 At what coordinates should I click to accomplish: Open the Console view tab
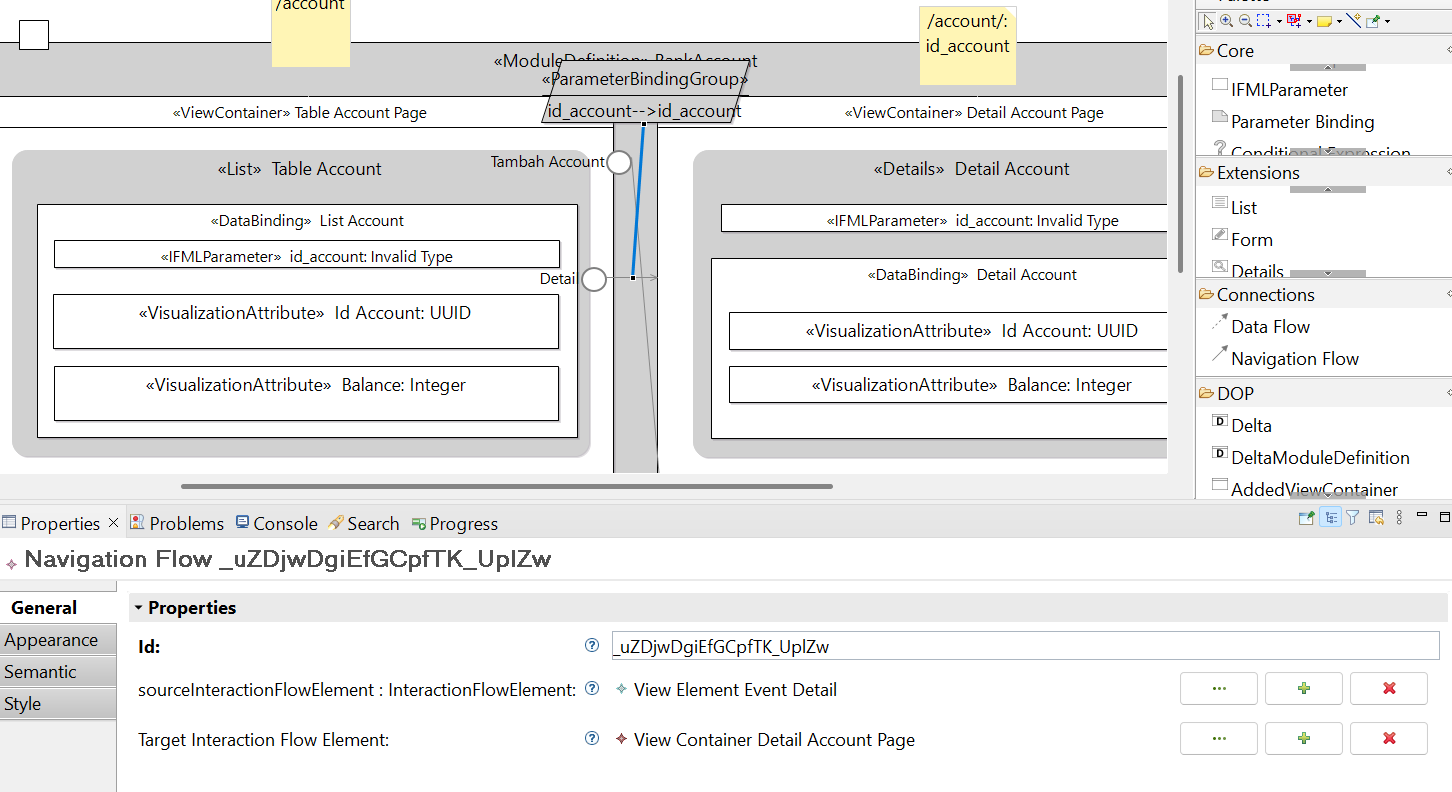(276, 523)
